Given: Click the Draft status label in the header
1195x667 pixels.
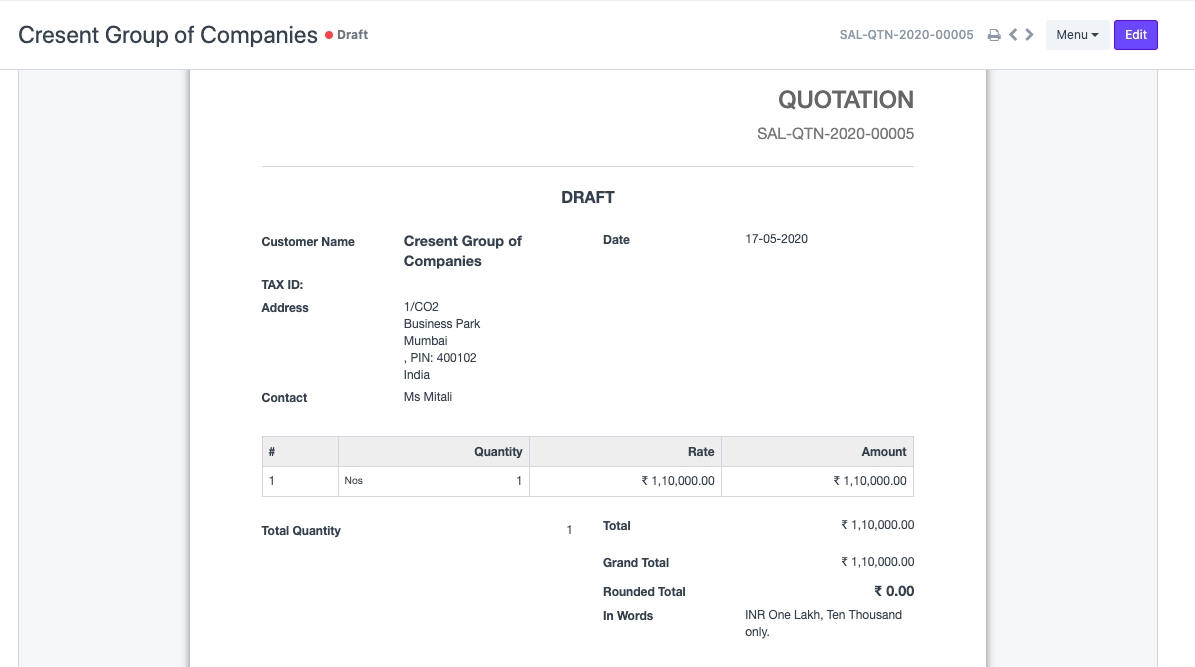Looking at the screenshot, I should (x=352, y=35).
